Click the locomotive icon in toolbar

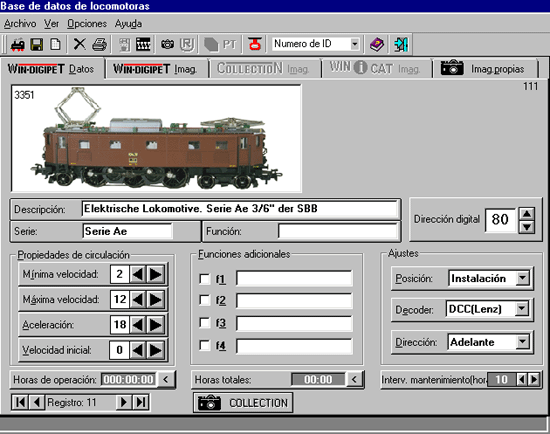click(18, 45)
